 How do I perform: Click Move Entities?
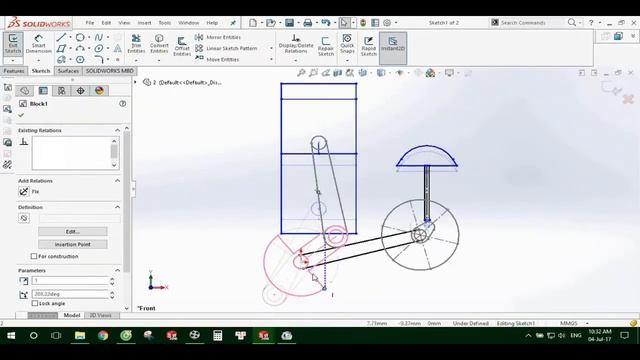[217, 59]
